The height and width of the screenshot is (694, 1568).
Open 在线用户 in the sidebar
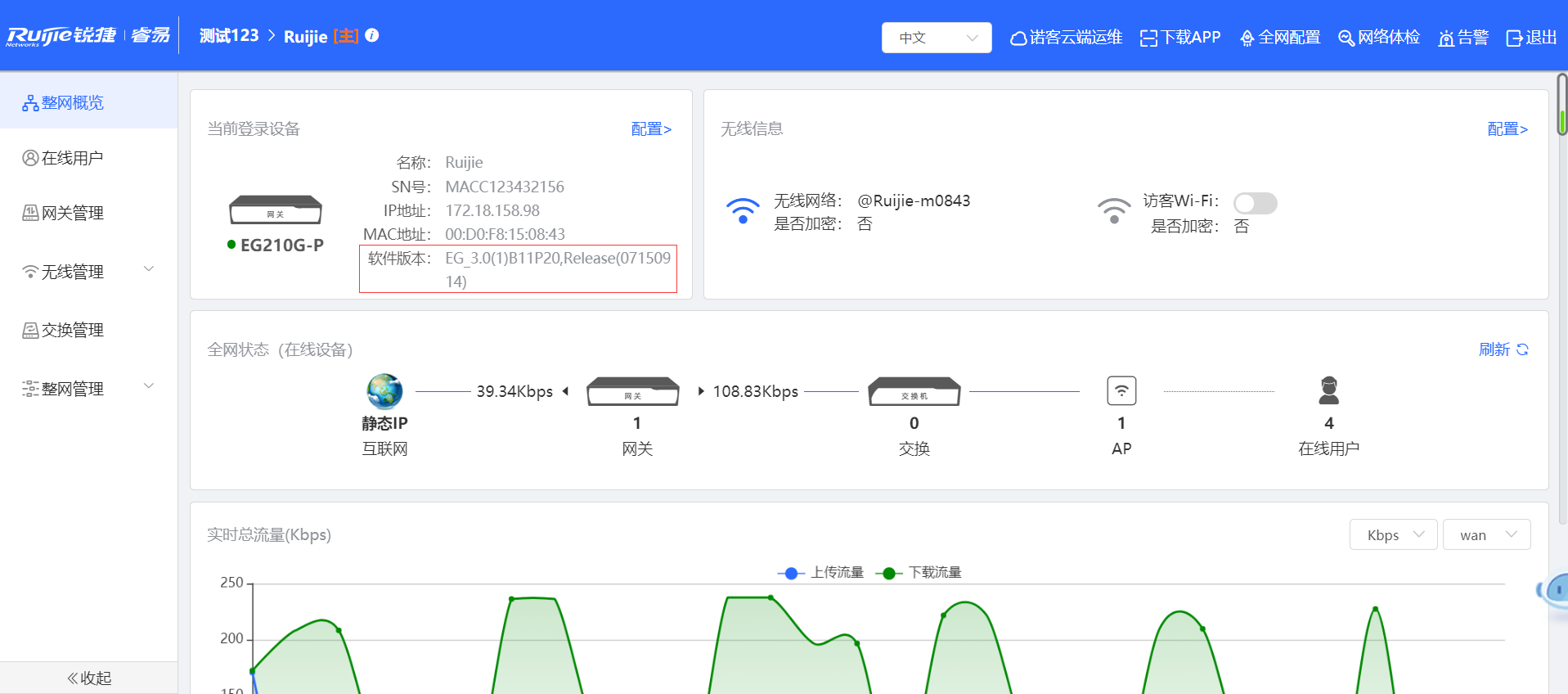click(88, 157)
